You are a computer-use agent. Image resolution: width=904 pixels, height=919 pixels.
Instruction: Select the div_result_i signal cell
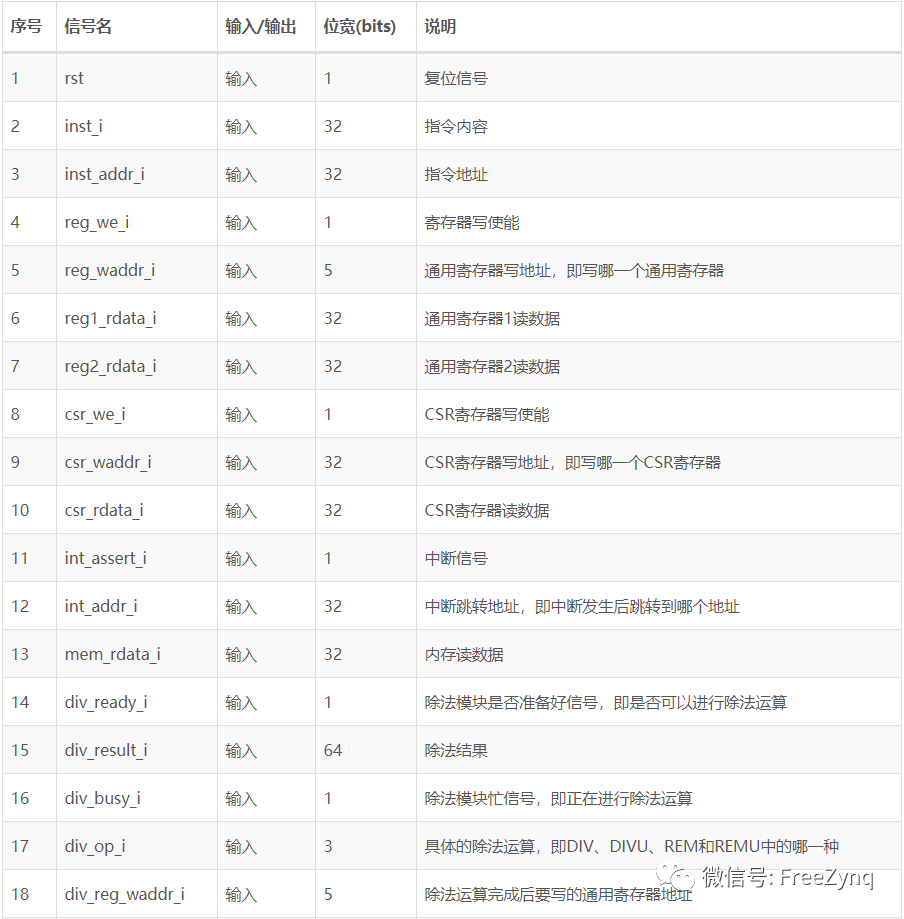(x=106, y=750)
